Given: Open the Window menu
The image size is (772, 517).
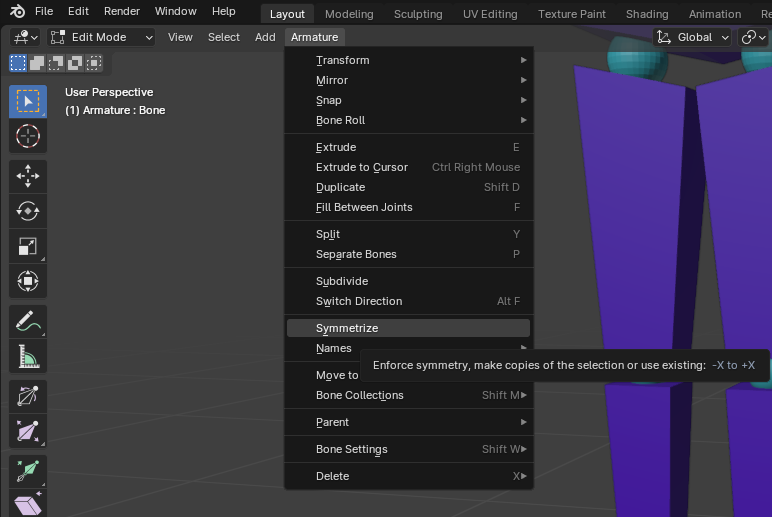Looking at the screenshot, I should click(x=175, y=11).
